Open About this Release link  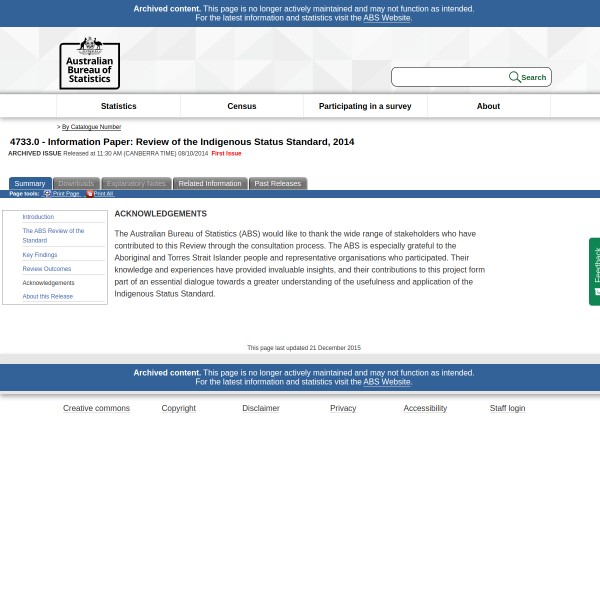pos(48,296)
